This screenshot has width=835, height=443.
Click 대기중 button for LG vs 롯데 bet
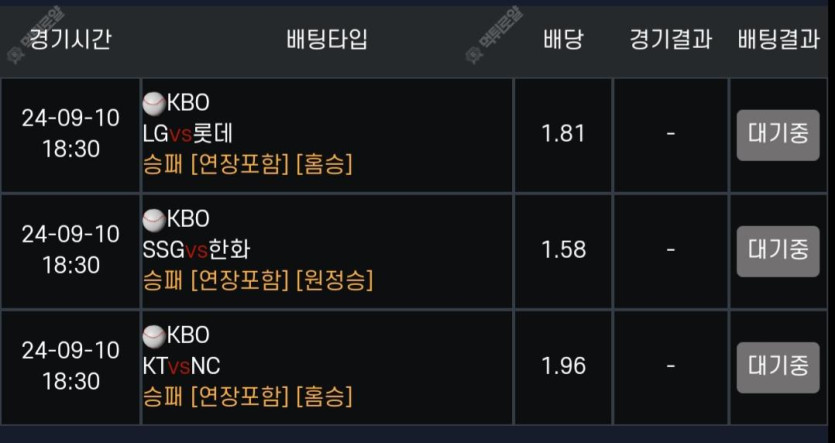point(778,135)
